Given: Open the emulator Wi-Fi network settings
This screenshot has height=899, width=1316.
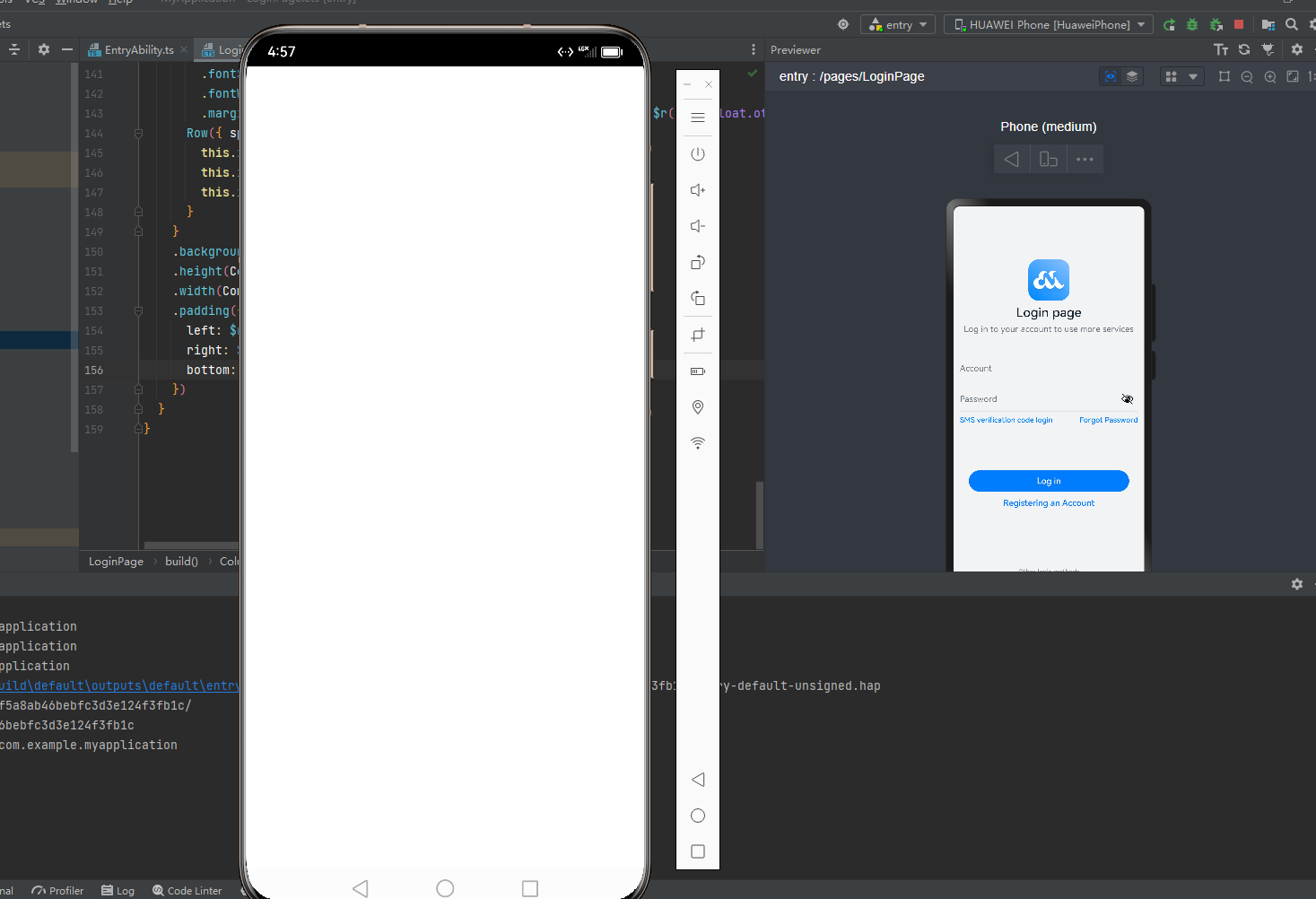Looking at the screenshot, I should [x=698, y=443].
